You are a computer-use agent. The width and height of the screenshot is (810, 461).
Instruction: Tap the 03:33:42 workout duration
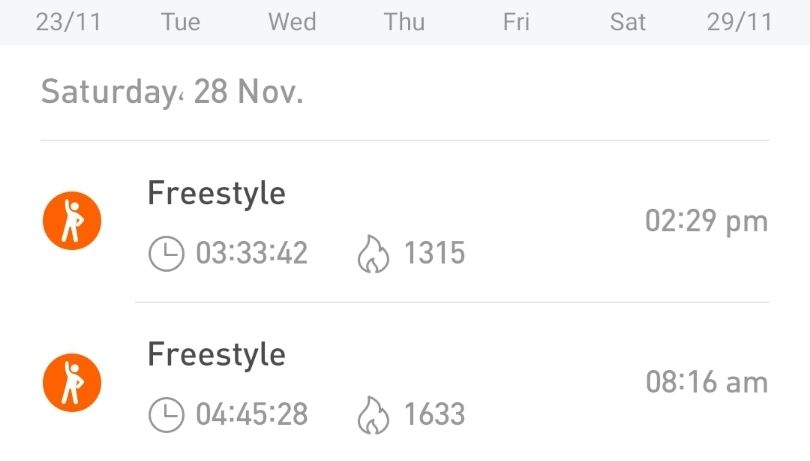click(x=251, y=254)
